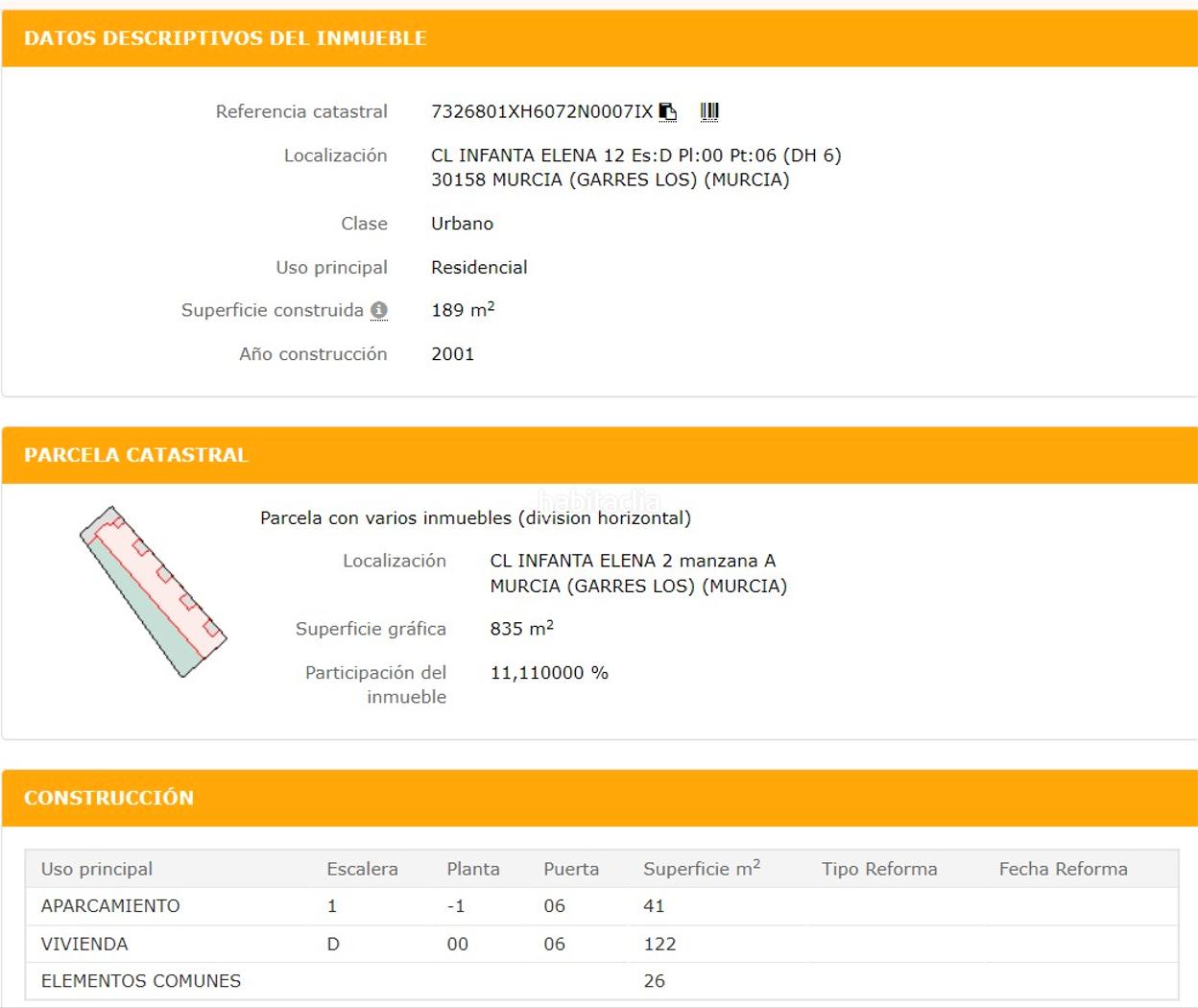Click the Escalera column header

click(x=362, y=869)
